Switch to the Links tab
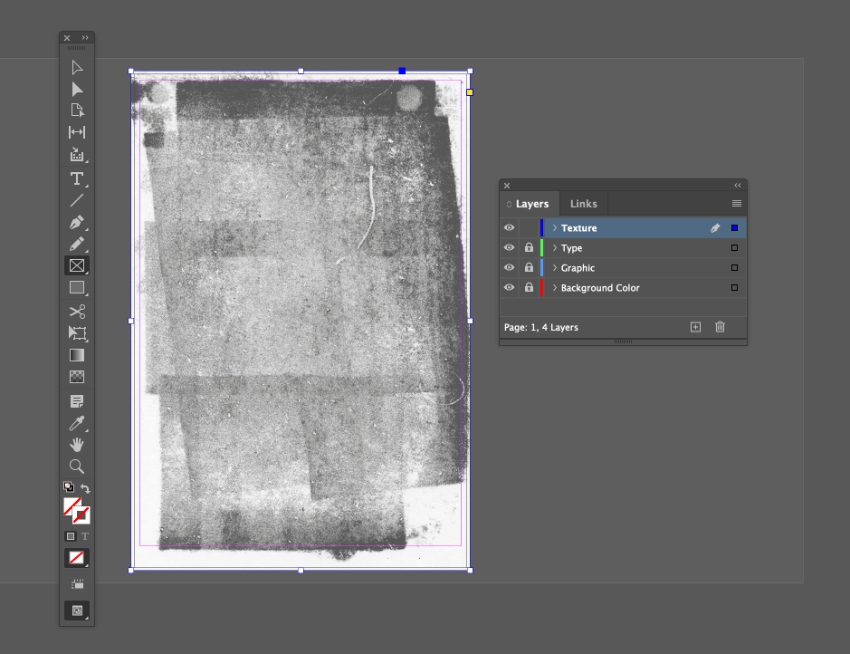The height and width of the screenshot is (654, 850). pyautogui.click(x=583, y=204)
